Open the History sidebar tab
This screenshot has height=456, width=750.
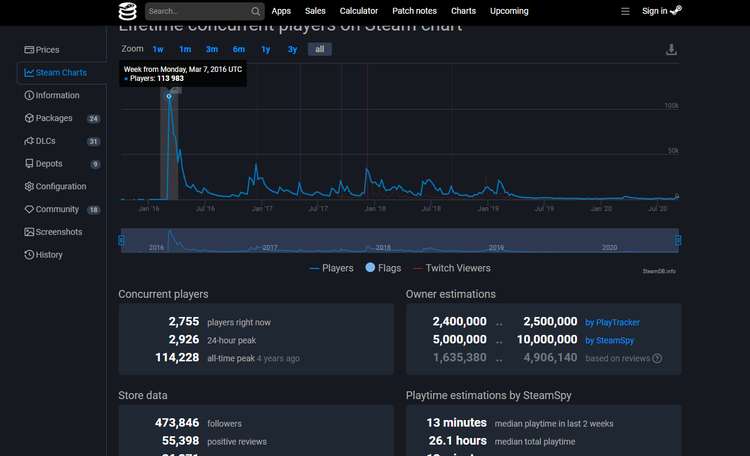coord(61,255)
